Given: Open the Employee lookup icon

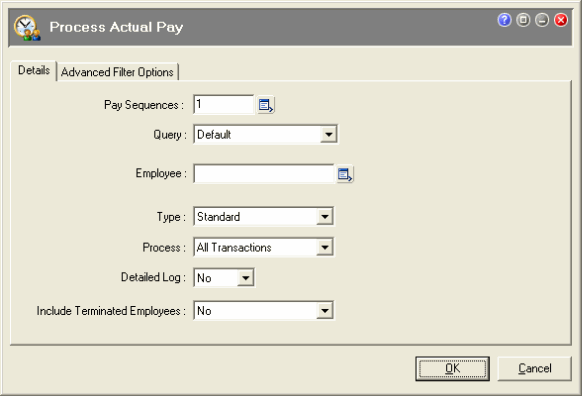Looking at the screenshot, I should tap(344, 174).
